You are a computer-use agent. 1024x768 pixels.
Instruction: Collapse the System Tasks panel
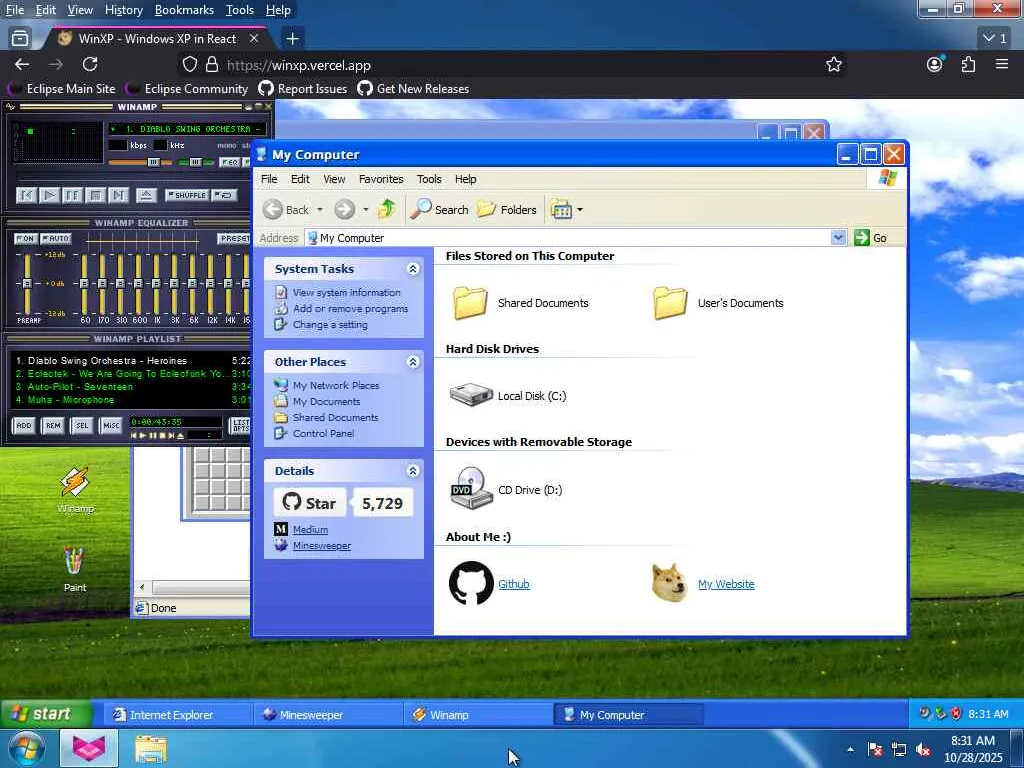(x=413, y=268)
